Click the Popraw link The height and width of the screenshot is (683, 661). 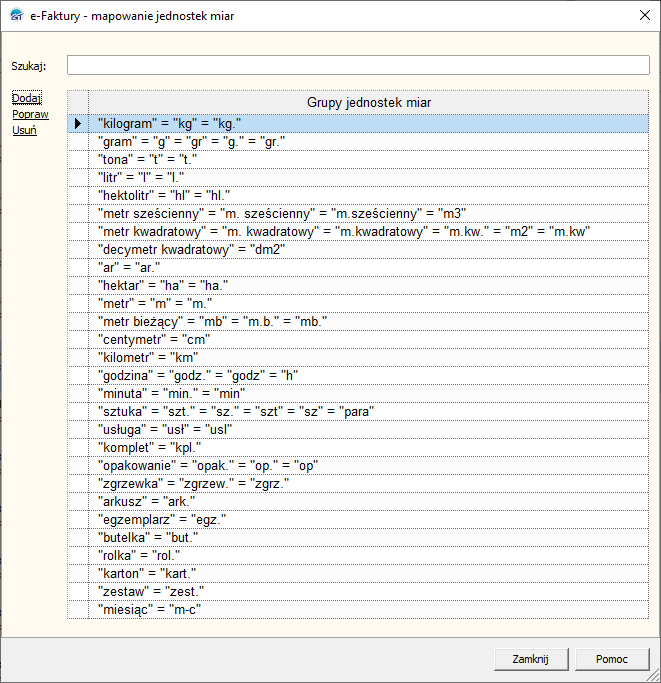pyautogui.click(x=30, y=114)
